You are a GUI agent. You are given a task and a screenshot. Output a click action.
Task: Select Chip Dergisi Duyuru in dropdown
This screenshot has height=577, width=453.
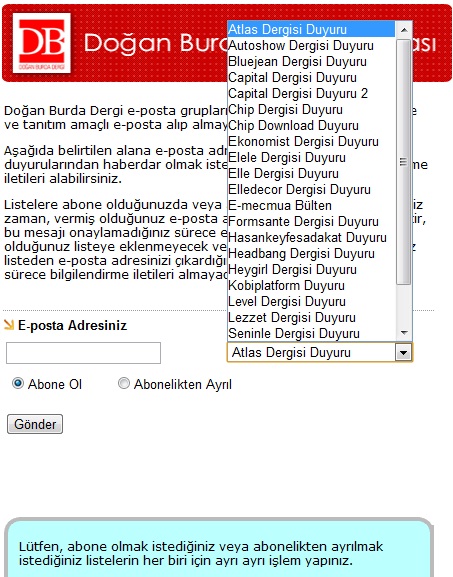pyautogui.click(x=311, y=109)
